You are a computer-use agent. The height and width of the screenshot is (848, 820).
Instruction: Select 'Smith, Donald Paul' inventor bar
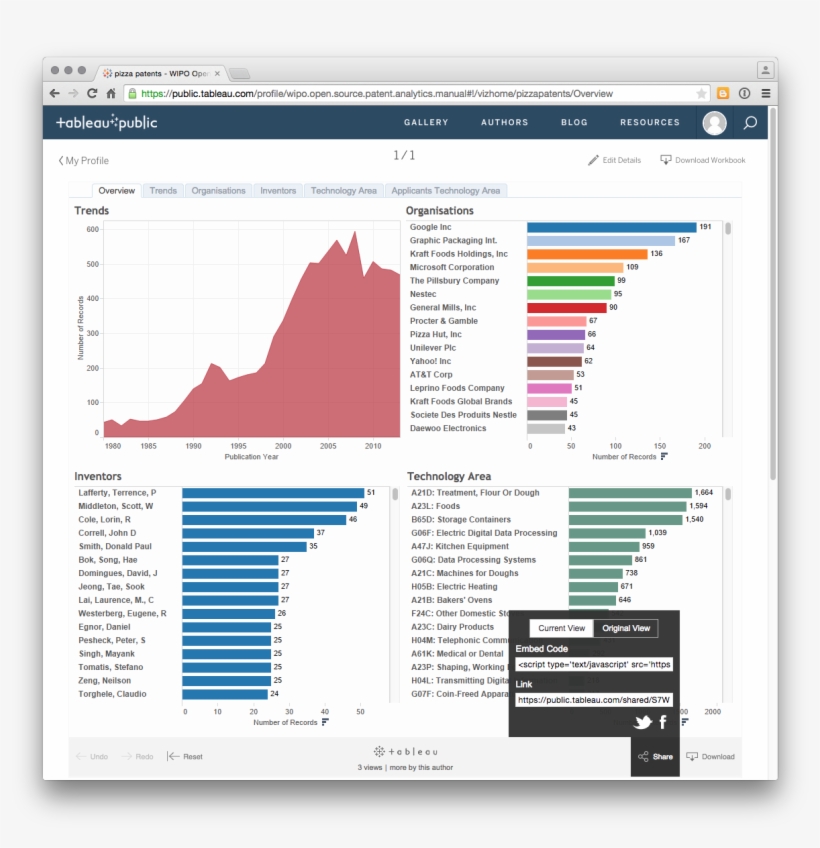pos(244,546)
